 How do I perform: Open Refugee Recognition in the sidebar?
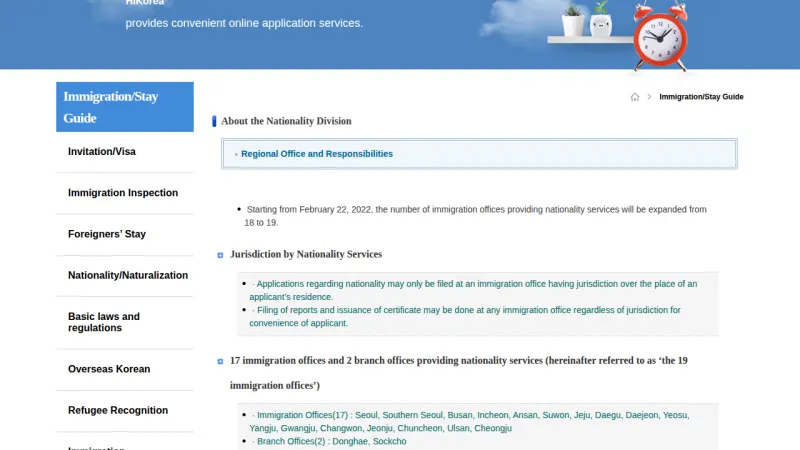[x=118, y=410]
